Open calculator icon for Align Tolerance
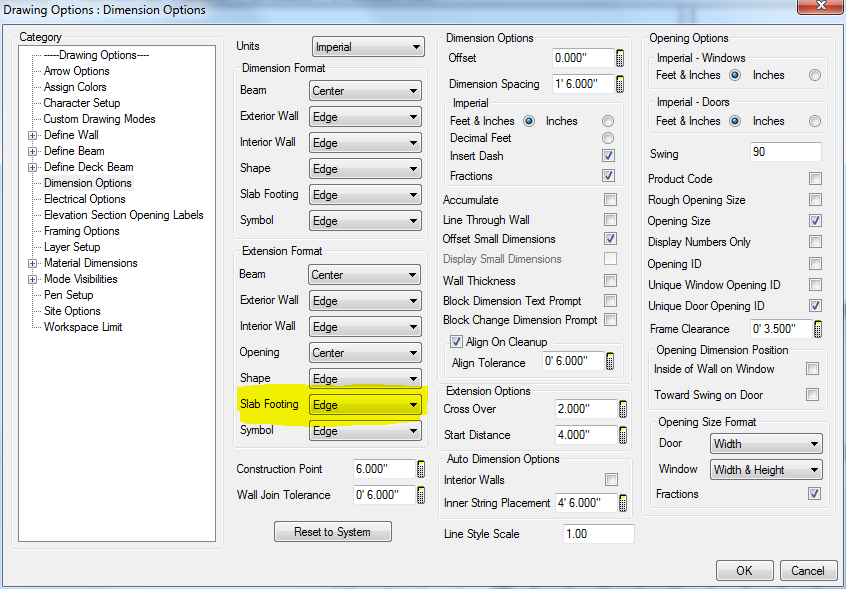Screen dimensions: 846x589 click(610, 362)
